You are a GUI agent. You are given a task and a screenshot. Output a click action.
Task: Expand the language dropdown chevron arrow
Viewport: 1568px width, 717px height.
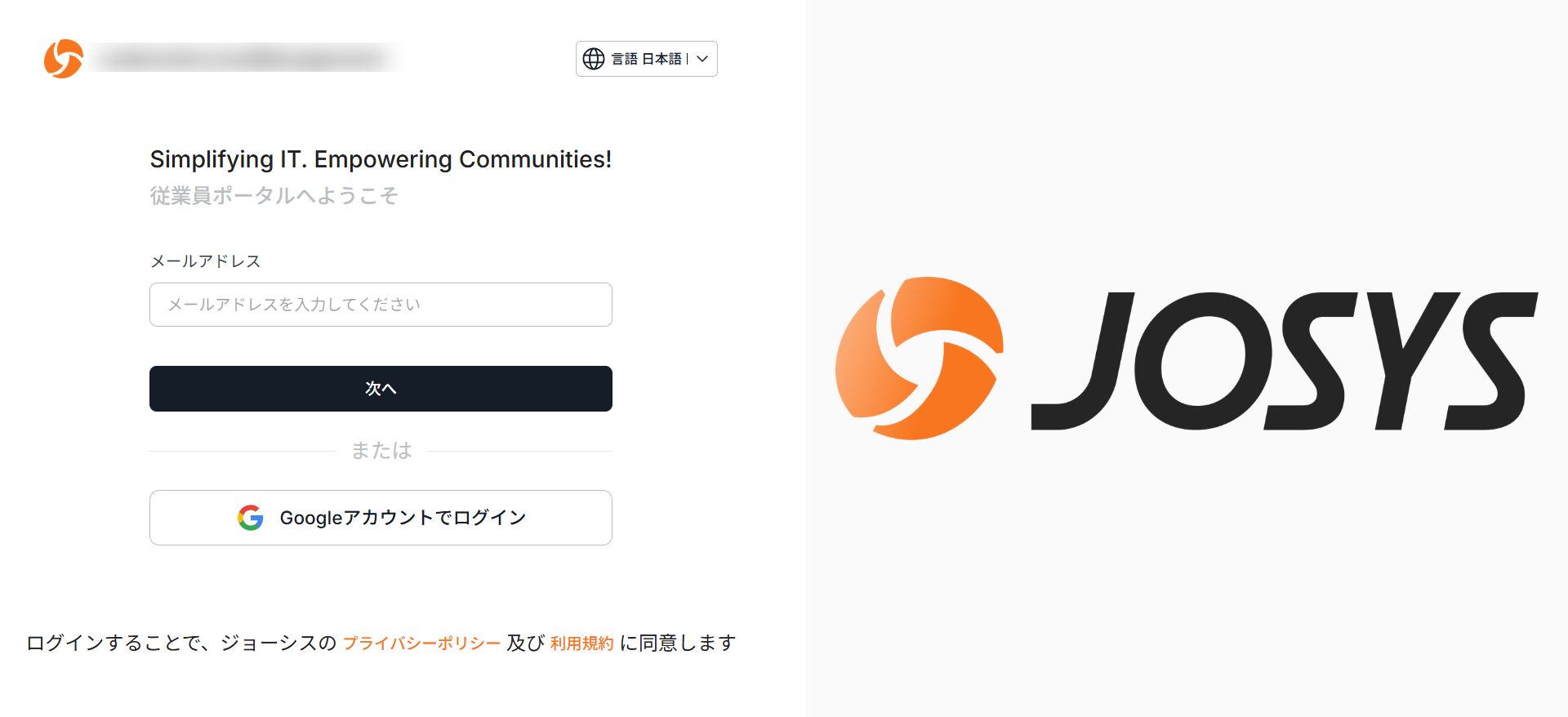(702, 59)
